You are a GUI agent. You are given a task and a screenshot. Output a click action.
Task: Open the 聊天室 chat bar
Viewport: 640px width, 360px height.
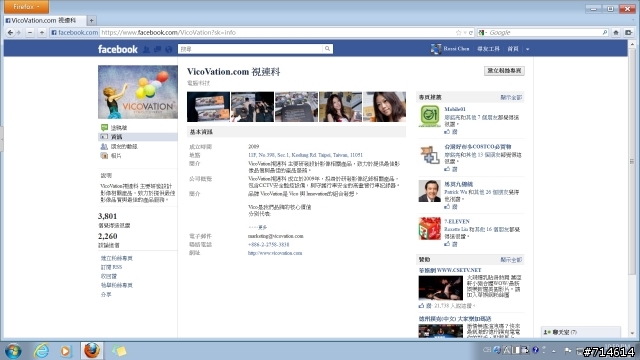click(x=581, y=332)
